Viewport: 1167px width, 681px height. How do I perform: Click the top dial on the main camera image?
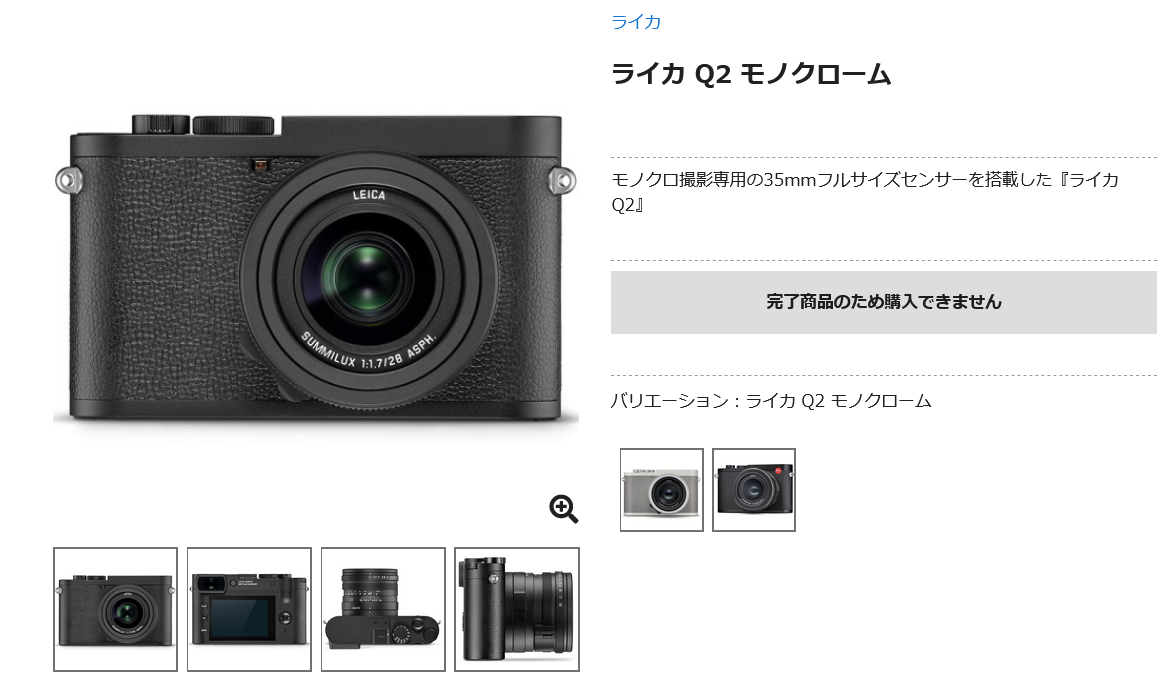click(x=234, y=125)
